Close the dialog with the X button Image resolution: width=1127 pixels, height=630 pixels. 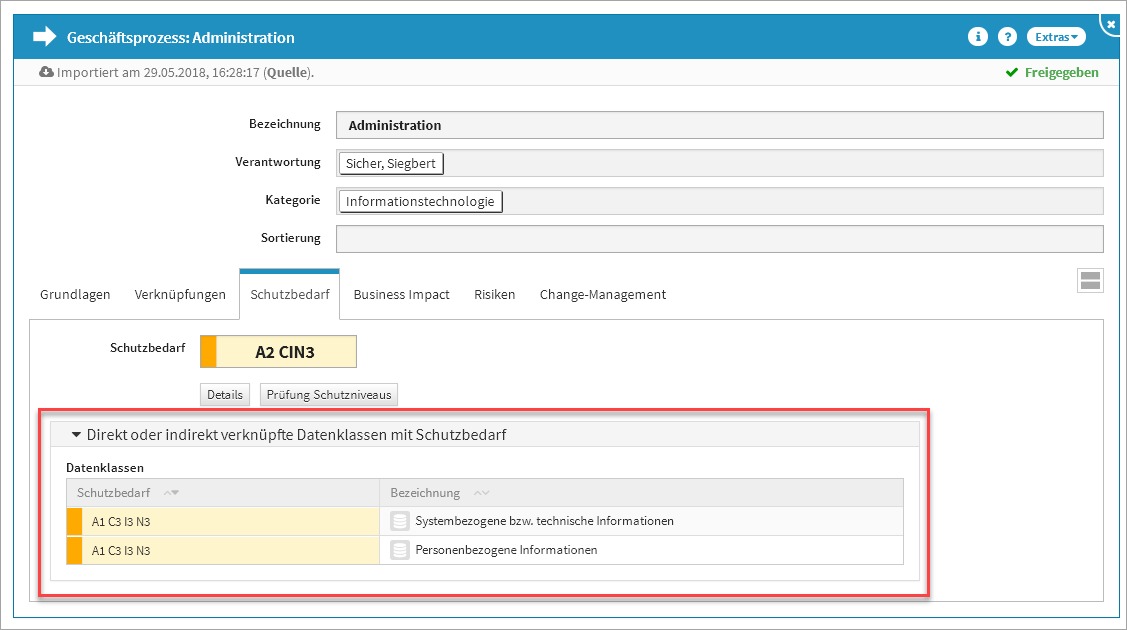1111,23
